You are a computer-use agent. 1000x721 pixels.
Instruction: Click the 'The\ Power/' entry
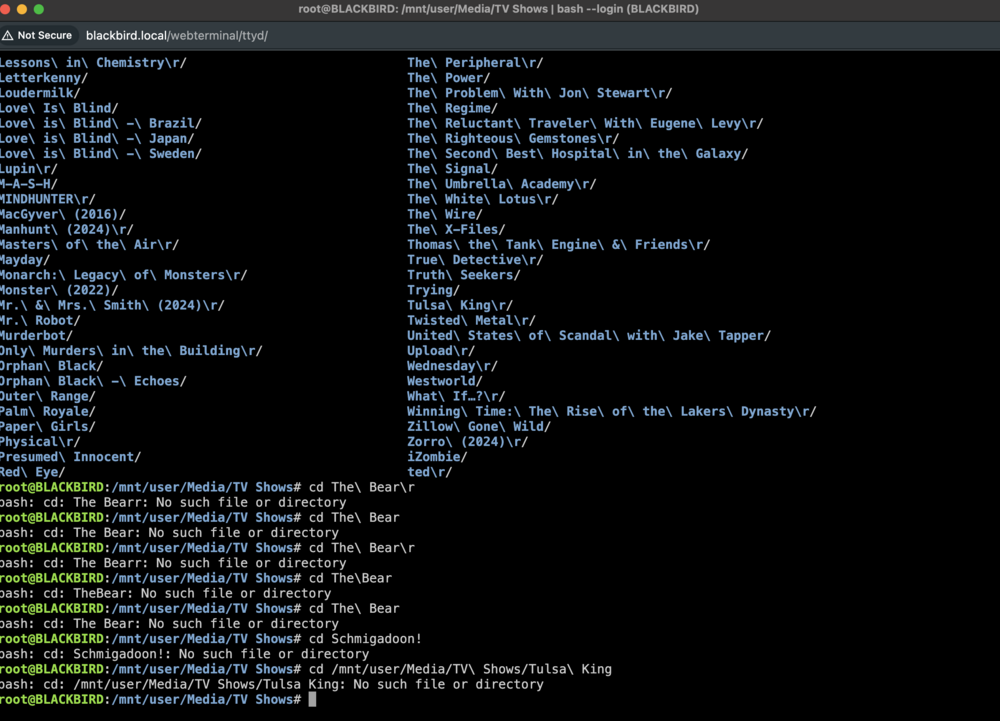449,78
